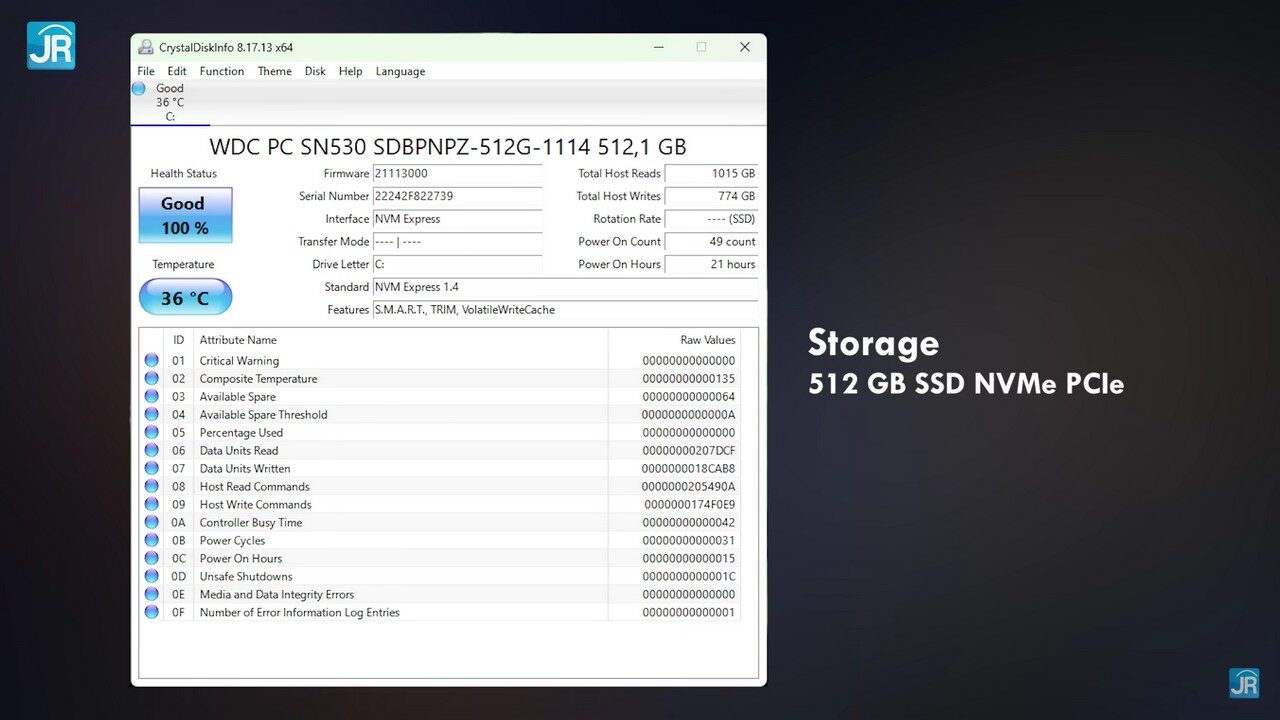
Task: Click the CrystalDiskInfo app icon in title bar
Action: (x=146, y=47)
